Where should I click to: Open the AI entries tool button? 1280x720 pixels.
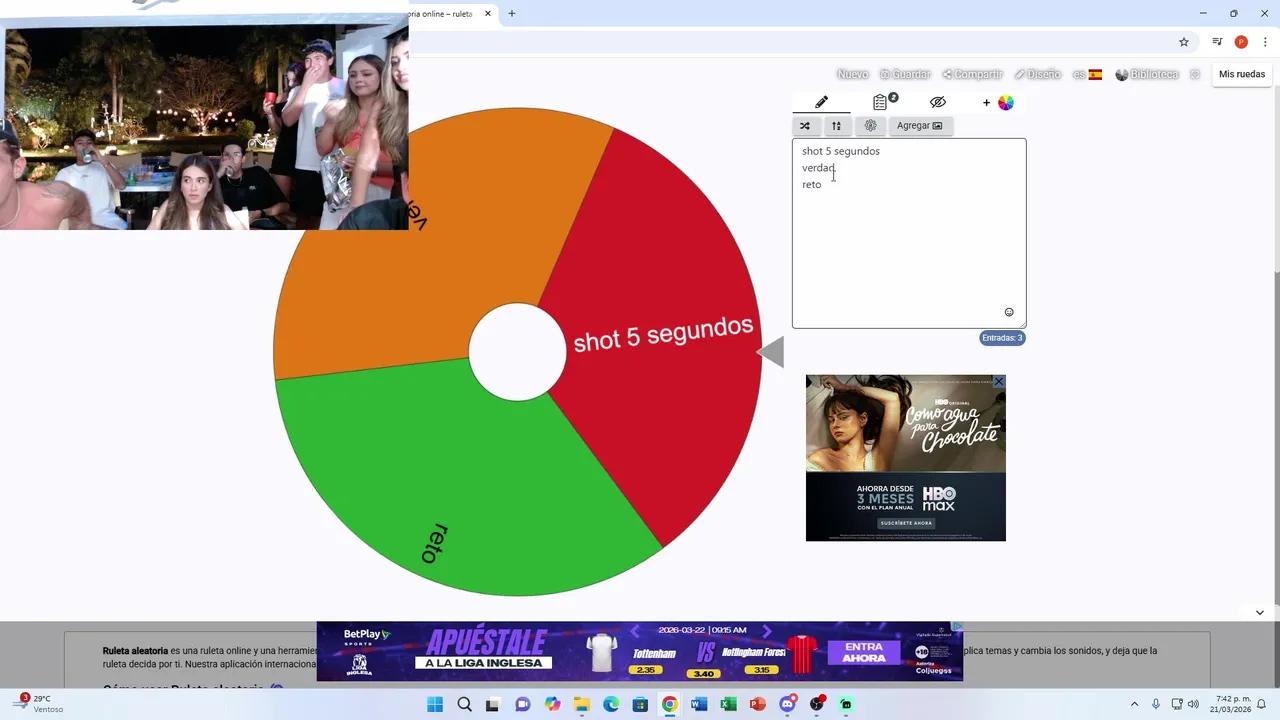coord(870,126)
